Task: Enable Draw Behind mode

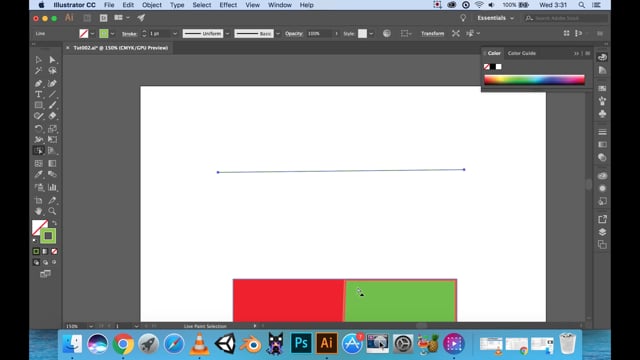Action: click(45, 262)
